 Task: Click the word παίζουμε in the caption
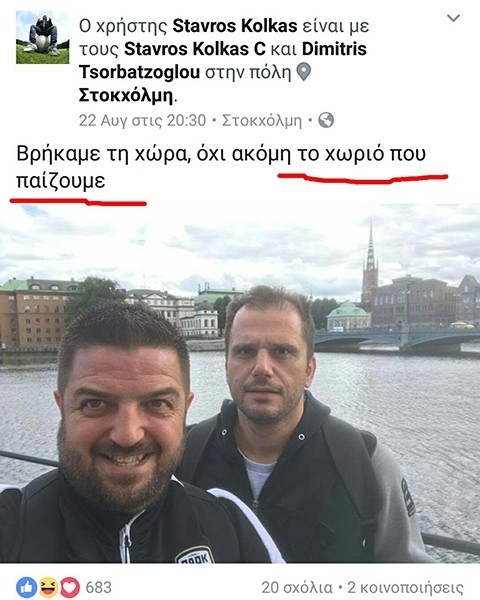pyautogui.click(x=60, y=180)
